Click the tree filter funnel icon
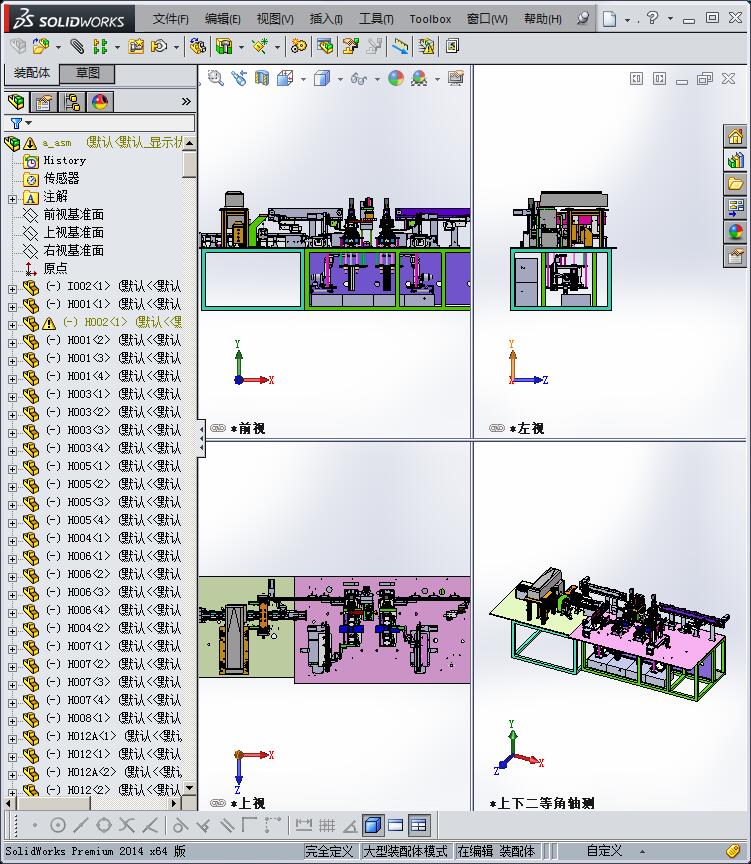 [17, 123]
